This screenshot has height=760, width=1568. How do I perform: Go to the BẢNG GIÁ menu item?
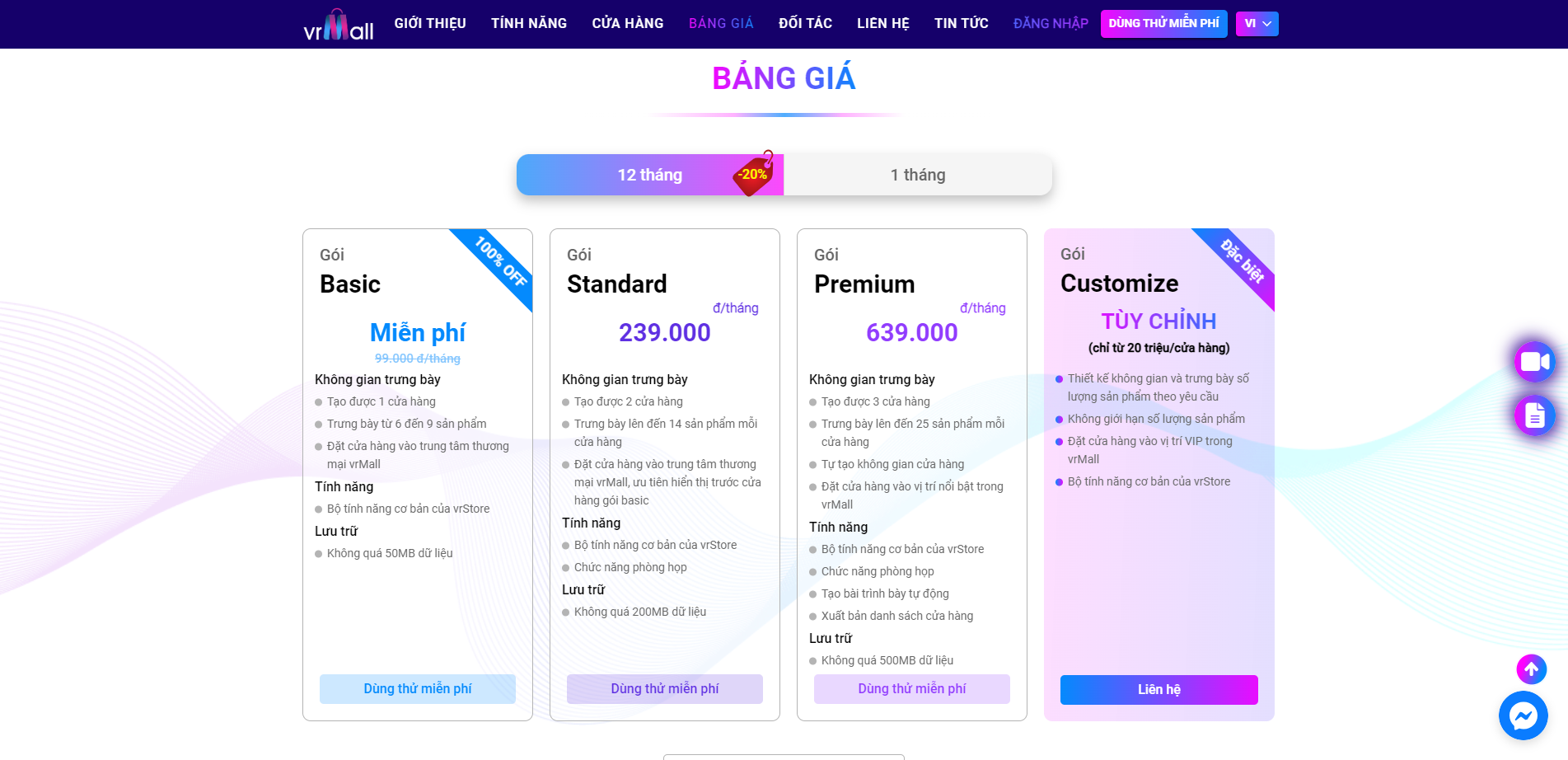click(721, 24)
